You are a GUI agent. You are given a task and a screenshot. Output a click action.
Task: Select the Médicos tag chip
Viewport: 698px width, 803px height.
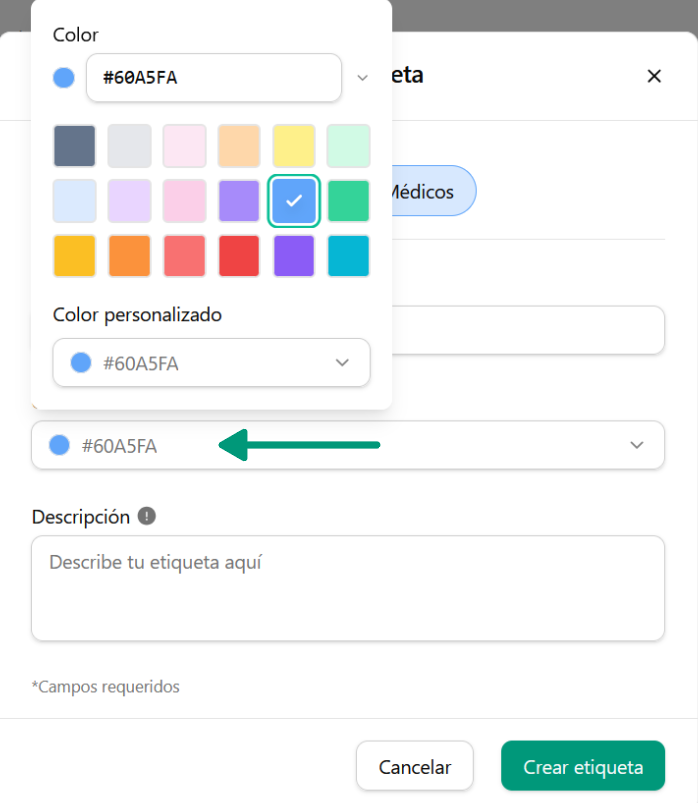click(429, 191)
